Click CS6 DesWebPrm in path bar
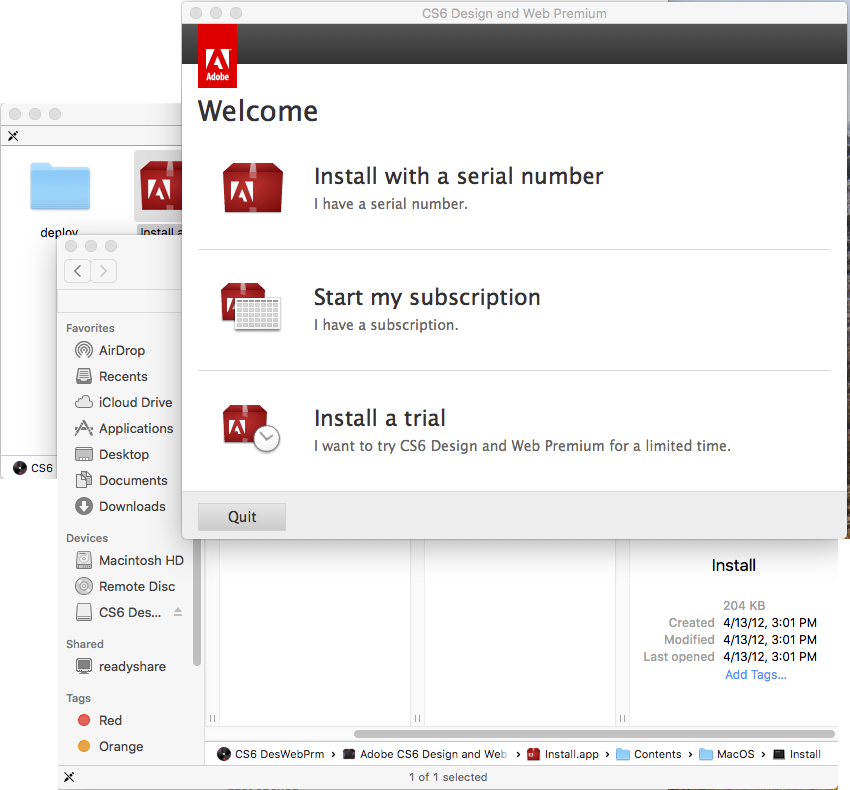 click(x=271, y=754)
